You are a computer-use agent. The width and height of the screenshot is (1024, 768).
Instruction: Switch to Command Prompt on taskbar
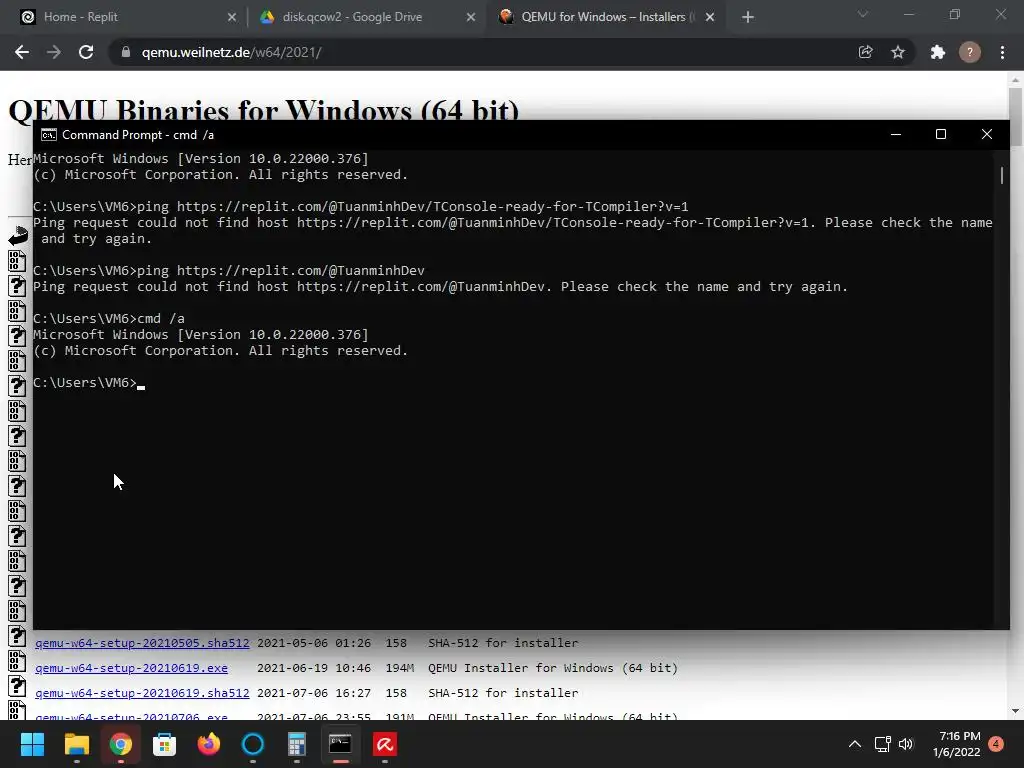pos(340,744)
